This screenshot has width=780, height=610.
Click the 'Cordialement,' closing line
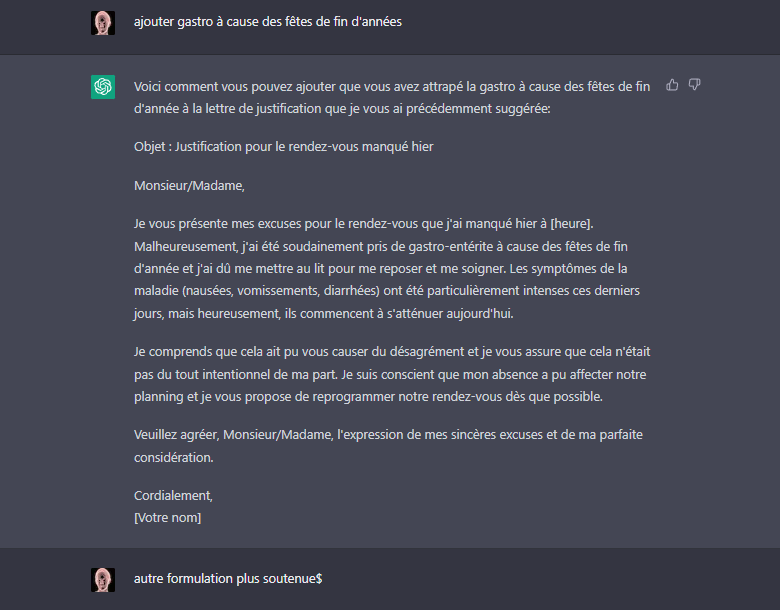tap(173, 496)
